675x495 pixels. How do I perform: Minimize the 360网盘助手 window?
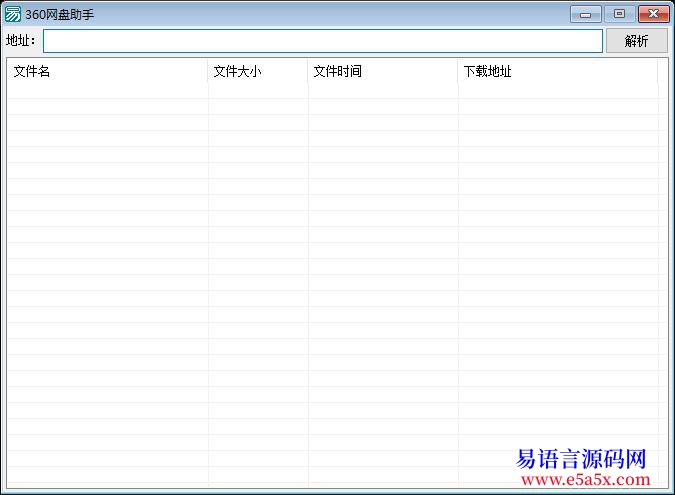(x=585, y=14)
